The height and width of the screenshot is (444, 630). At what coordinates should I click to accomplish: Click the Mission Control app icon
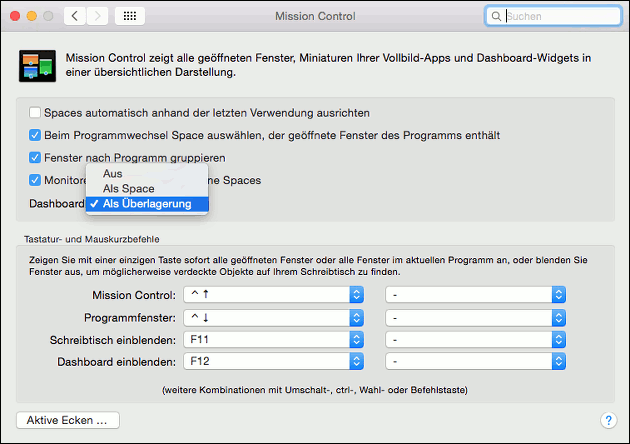point(37,66)
